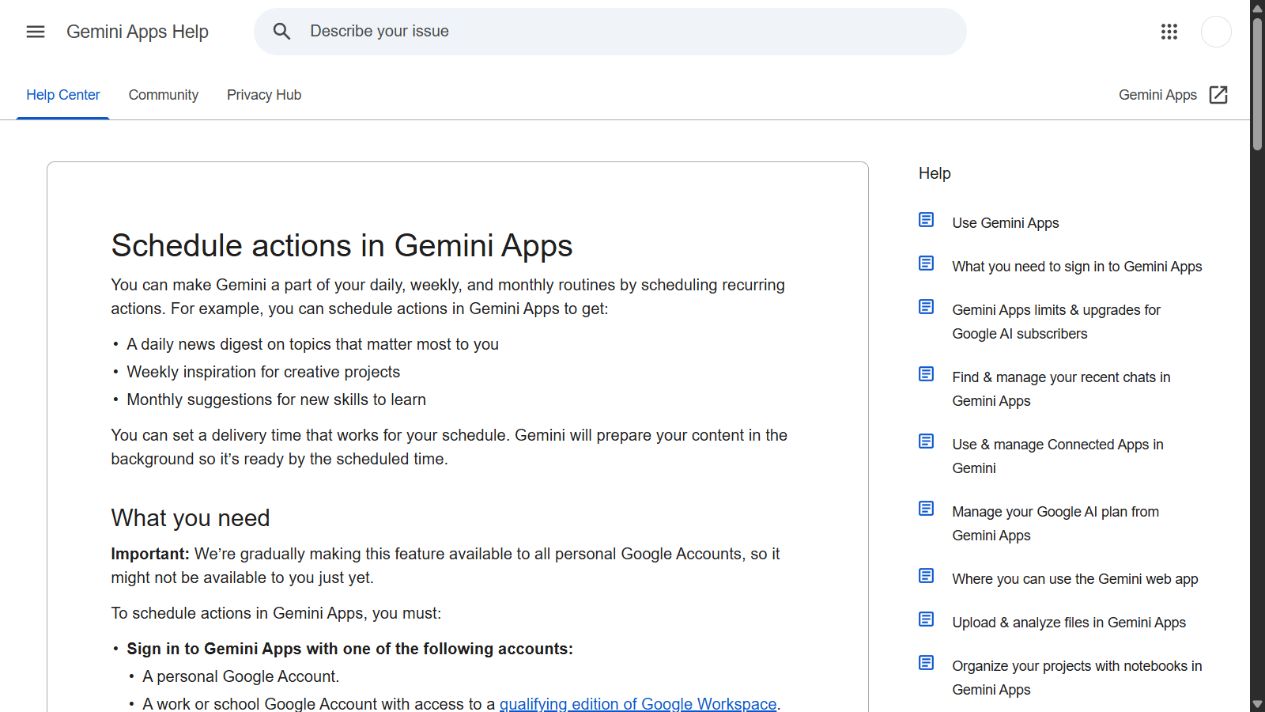Screen dimensions: 1265x712
Task: Open the hamburger main menu
Action: (x=35, y=31)
